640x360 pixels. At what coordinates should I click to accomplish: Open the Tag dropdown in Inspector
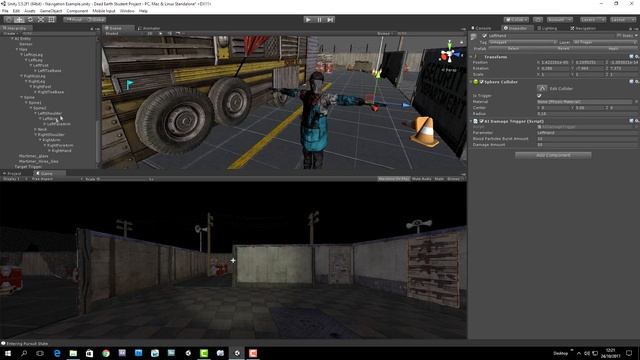523,42
